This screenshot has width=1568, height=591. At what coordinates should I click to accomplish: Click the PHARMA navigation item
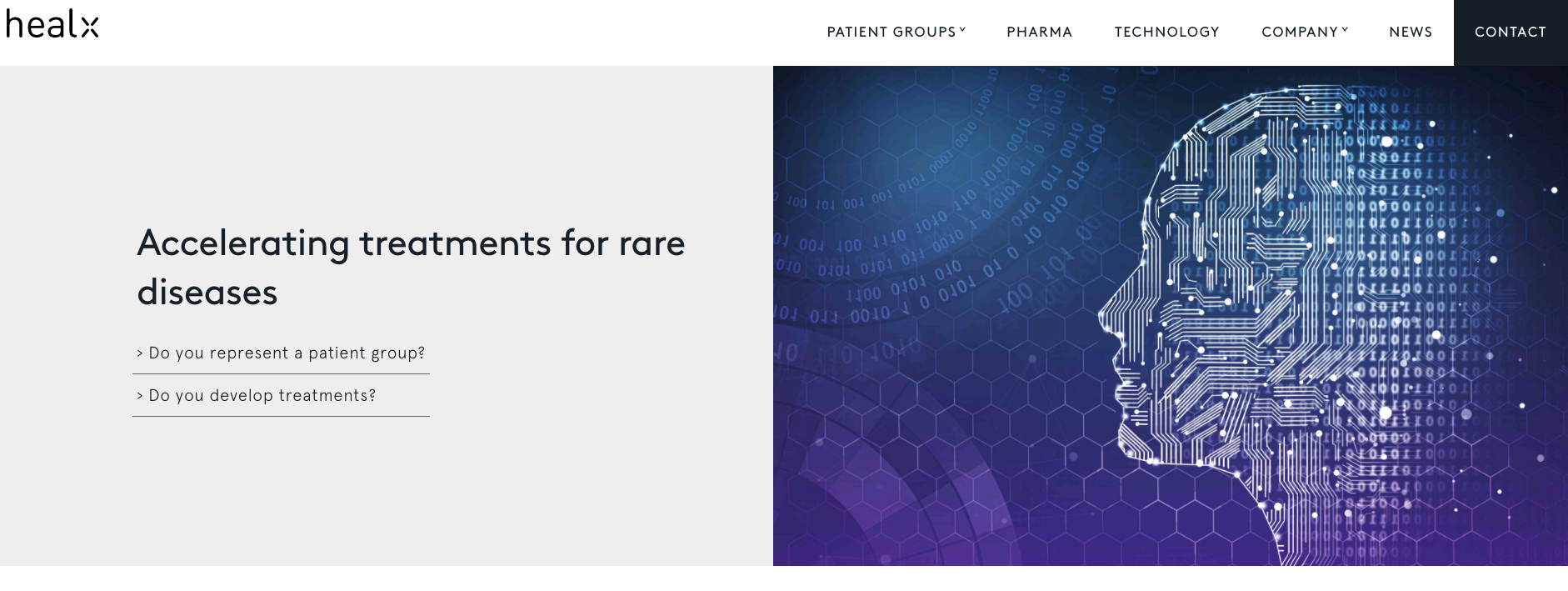click(1039, 32)
